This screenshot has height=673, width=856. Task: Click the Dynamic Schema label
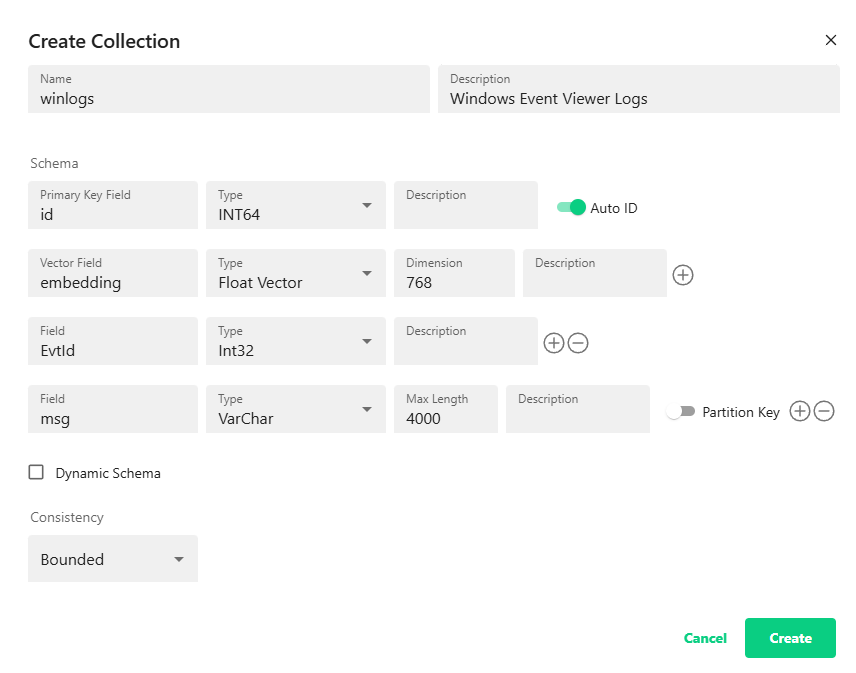(x=108, y=473)
